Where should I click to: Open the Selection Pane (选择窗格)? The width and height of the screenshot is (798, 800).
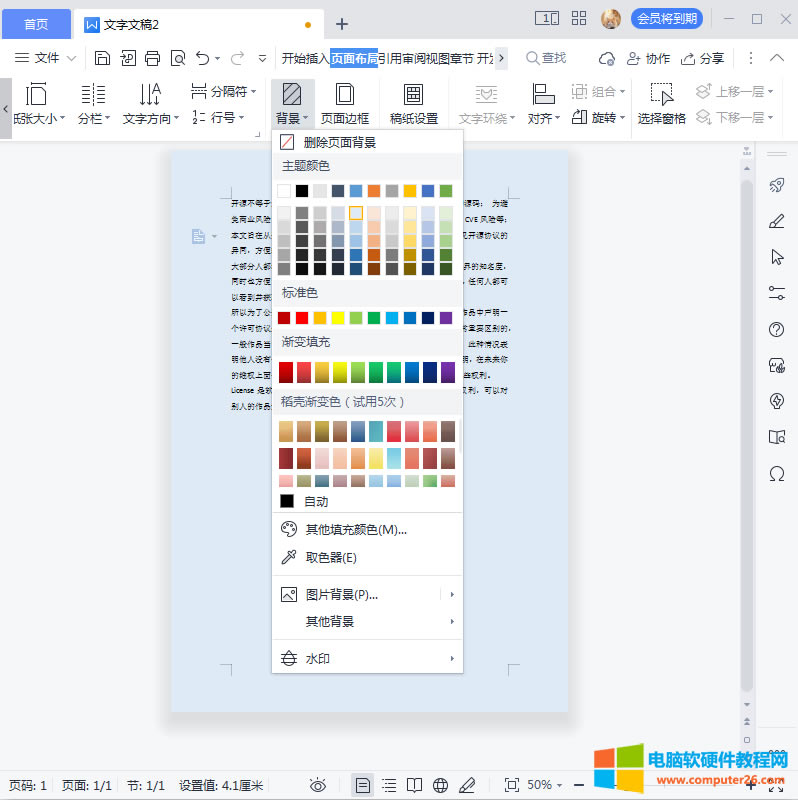click(661, 104)
